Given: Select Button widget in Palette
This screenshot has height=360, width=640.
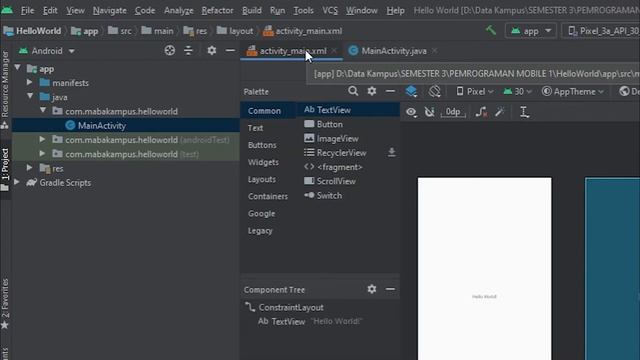Looking at the screenshot, I should click(x=323, y=124).
